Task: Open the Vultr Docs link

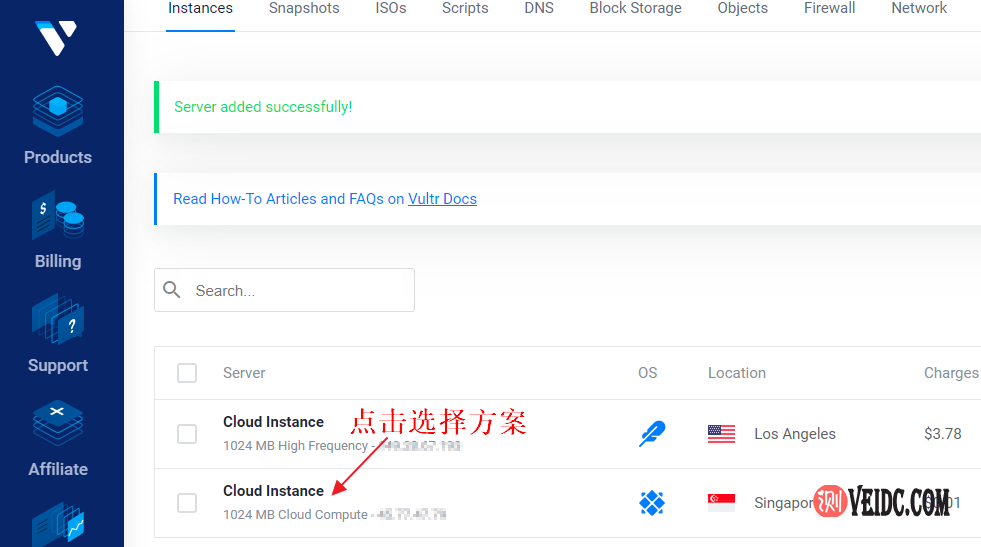Action: 442,199
